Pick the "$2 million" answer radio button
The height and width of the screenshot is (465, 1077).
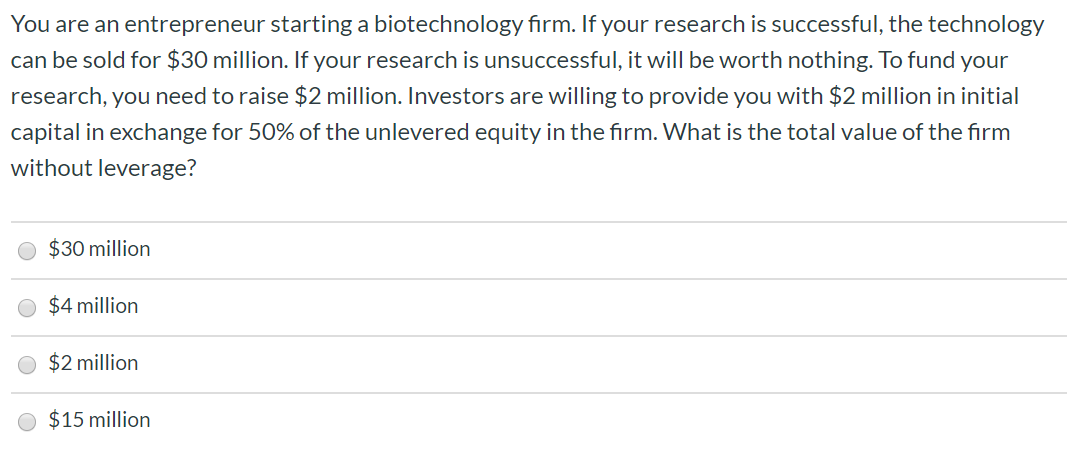pyautogui.click(x=28, y=364)
